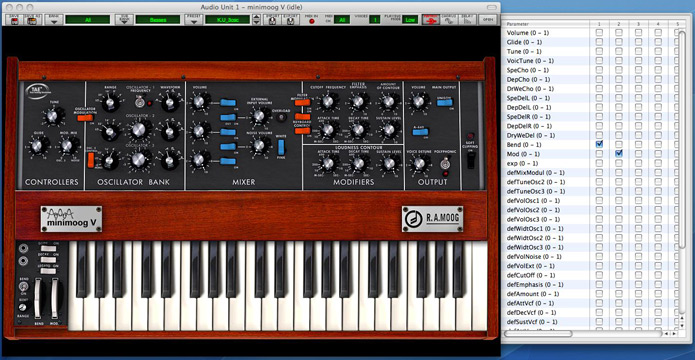Toggle the External Input blue mixer switch

pyautogui.click(x=228, y=117)
